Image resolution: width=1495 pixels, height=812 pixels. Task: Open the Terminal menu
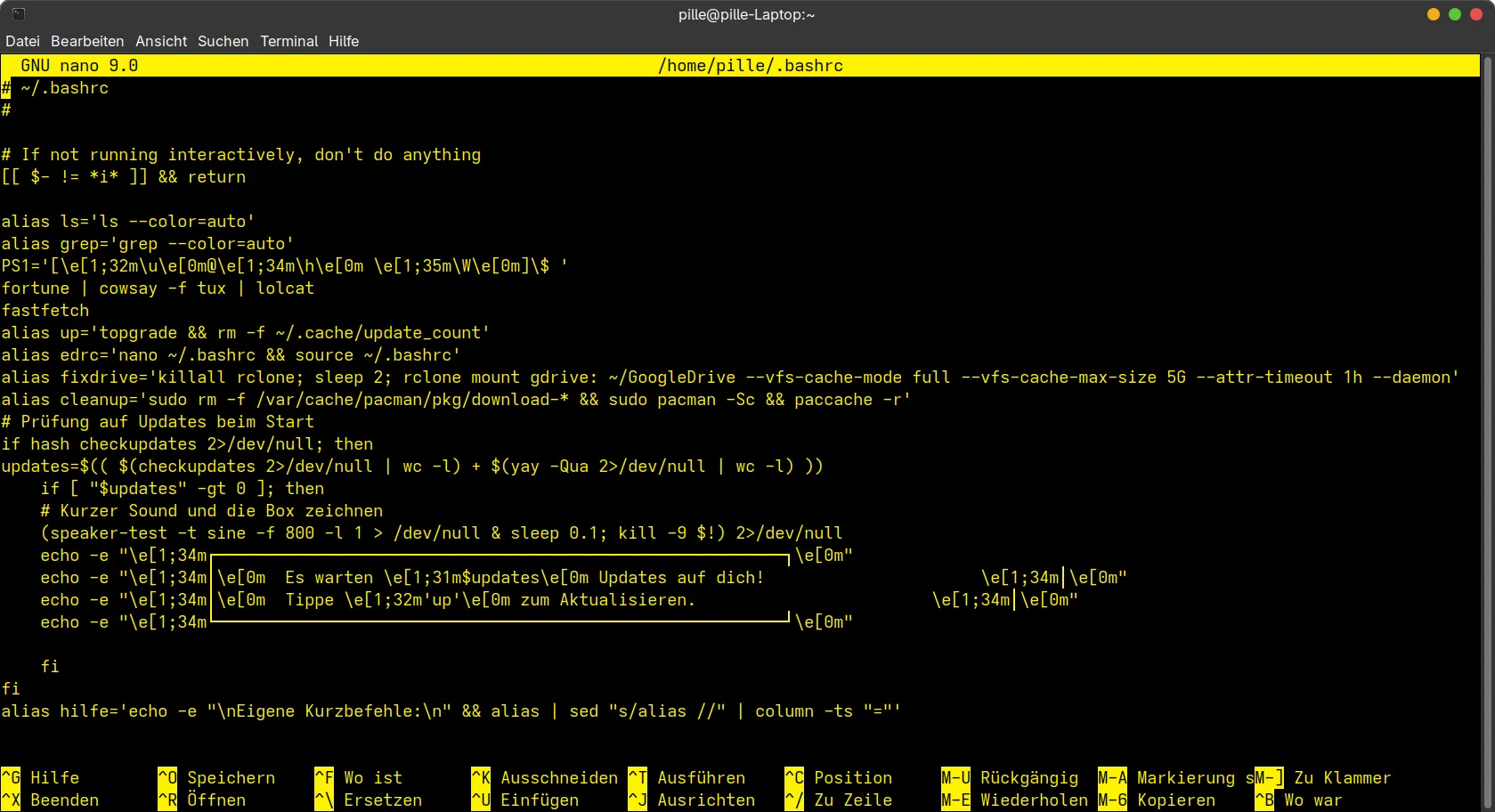[x=288, y=41]
